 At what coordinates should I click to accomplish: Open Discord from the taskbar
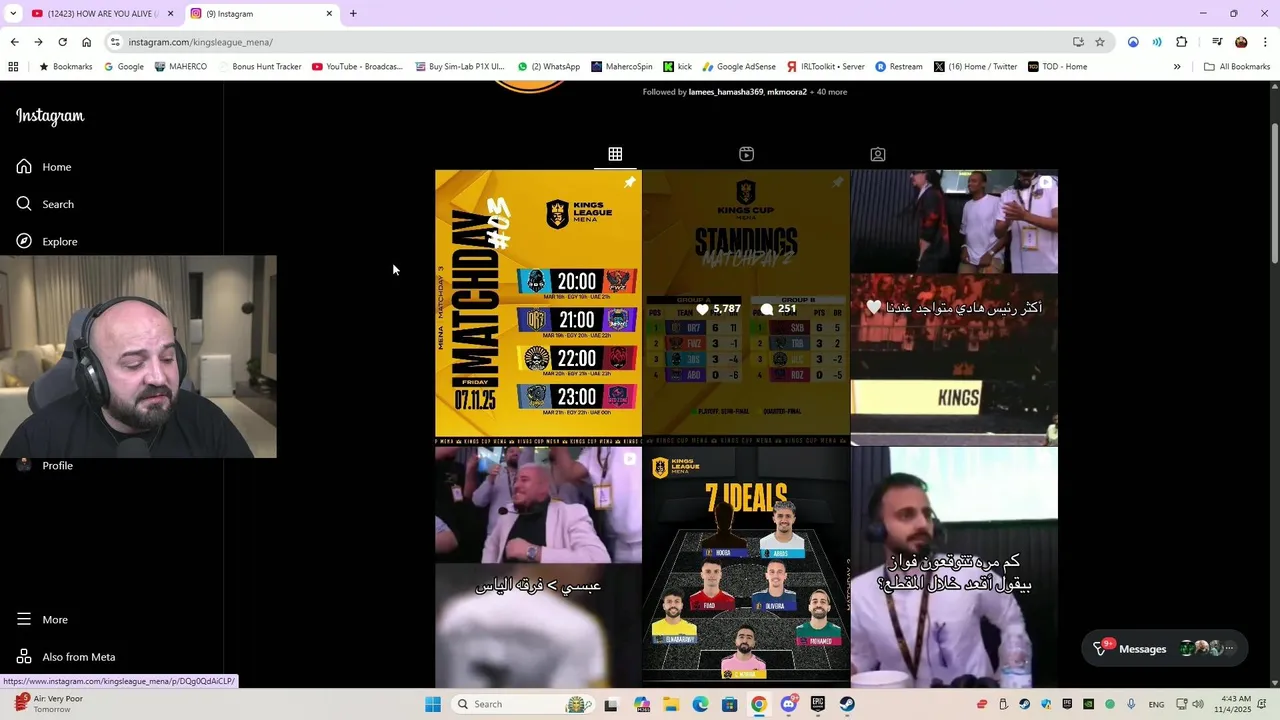click(x=788, y=704)
